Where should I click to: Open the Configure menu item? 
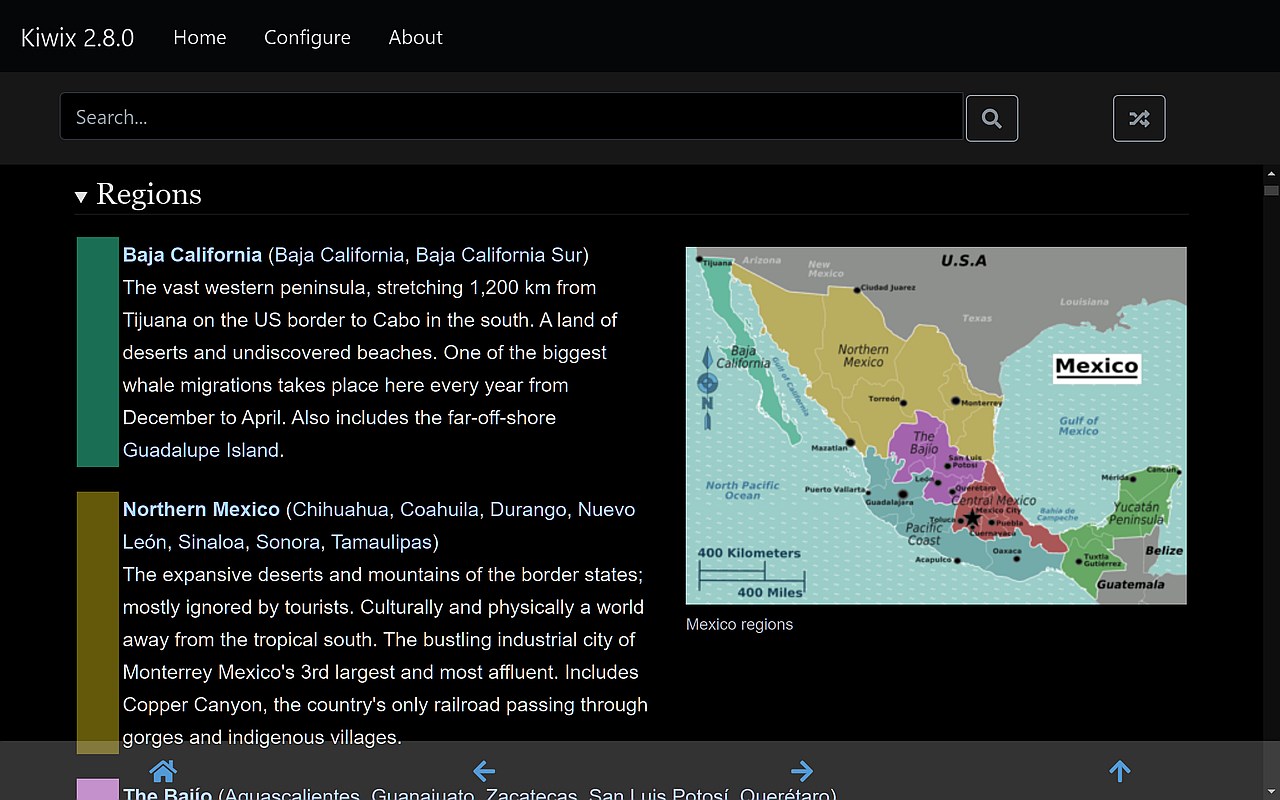307,37
